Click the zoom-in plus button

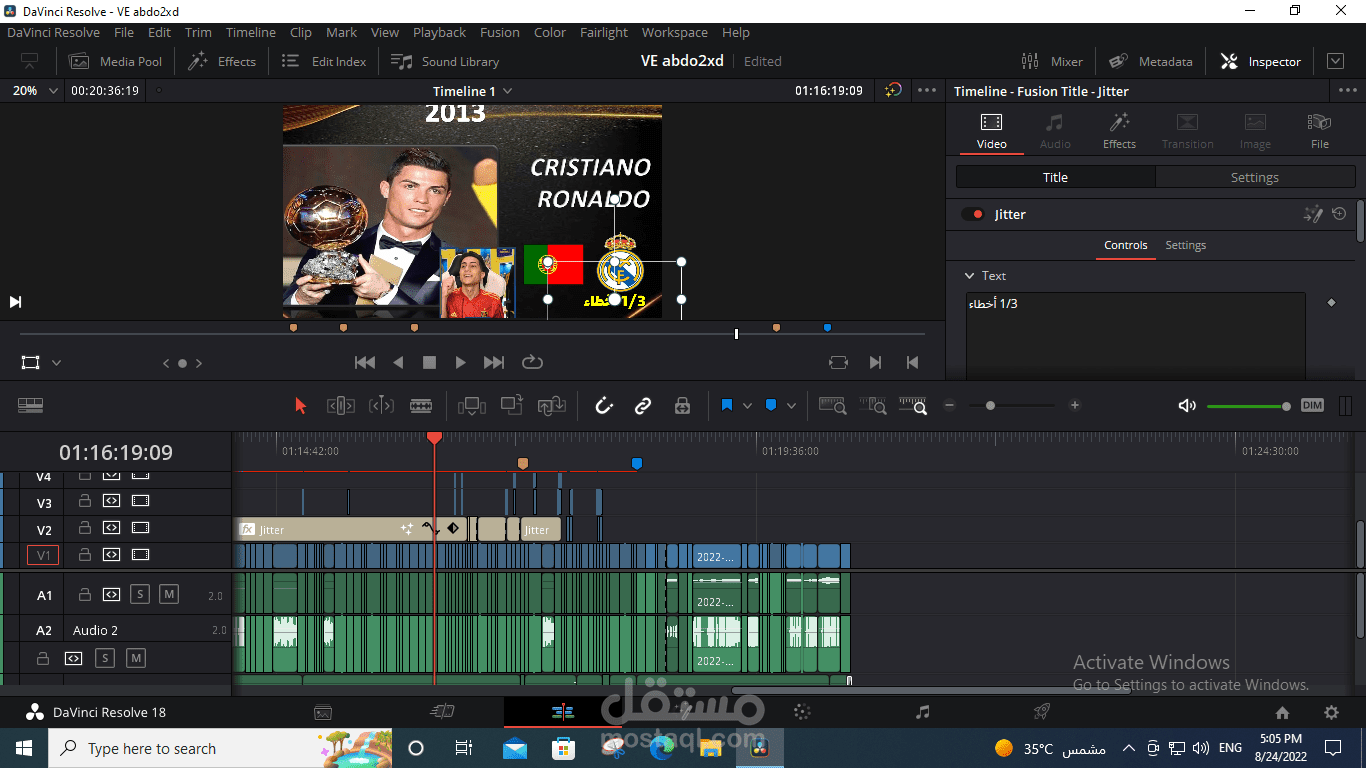pyautogui.click(x=1075, y=405)
